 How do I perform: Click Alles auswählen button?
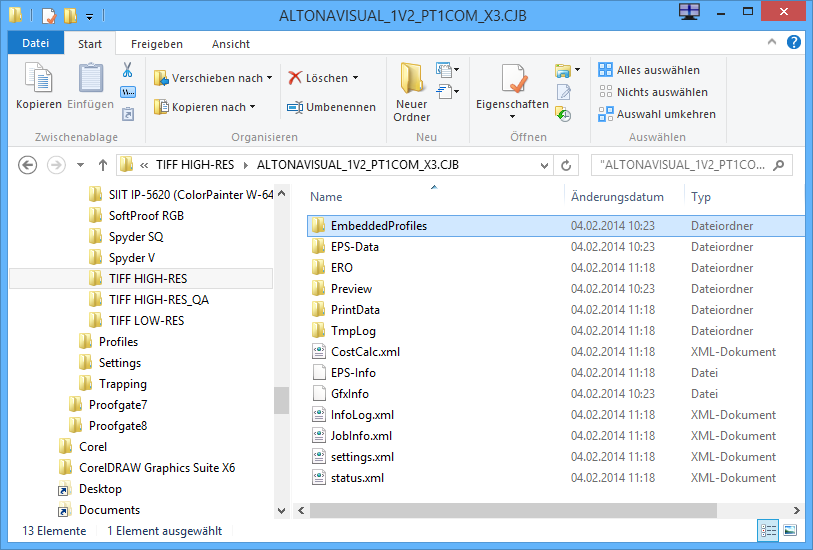coord(649,70)
